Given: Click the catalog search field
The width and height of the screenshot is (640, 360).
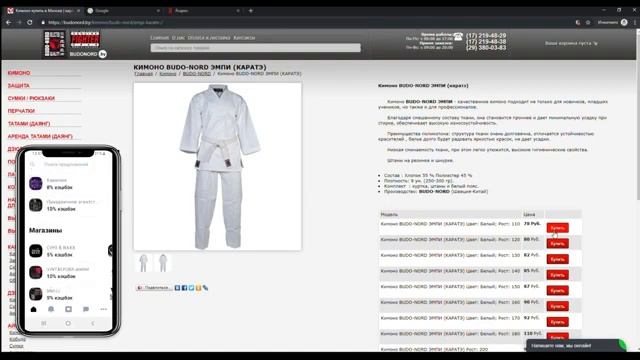Looking at the screenshot, I should coord(256,48).
